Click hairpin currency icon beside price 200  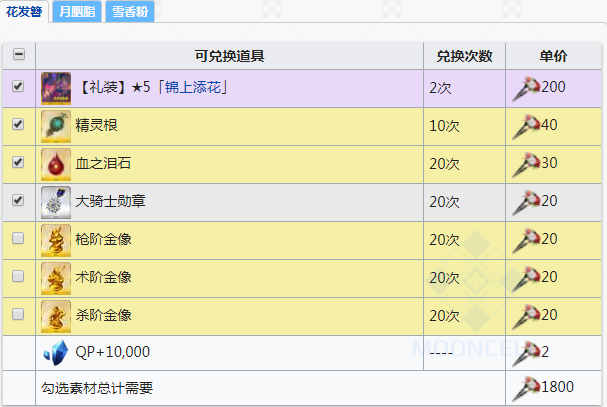[526, 89]
